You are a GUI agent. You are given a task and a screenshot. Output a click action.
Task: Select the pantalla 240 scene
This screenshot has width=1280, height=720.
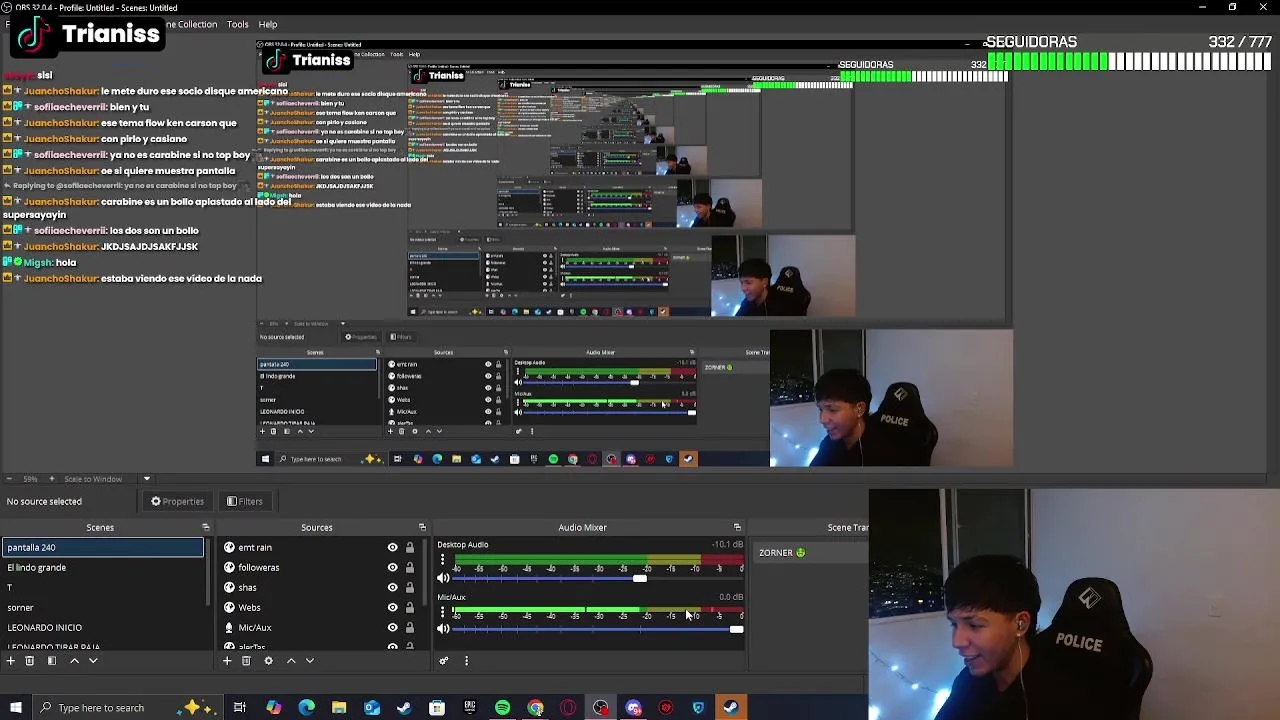pos(103,548)
